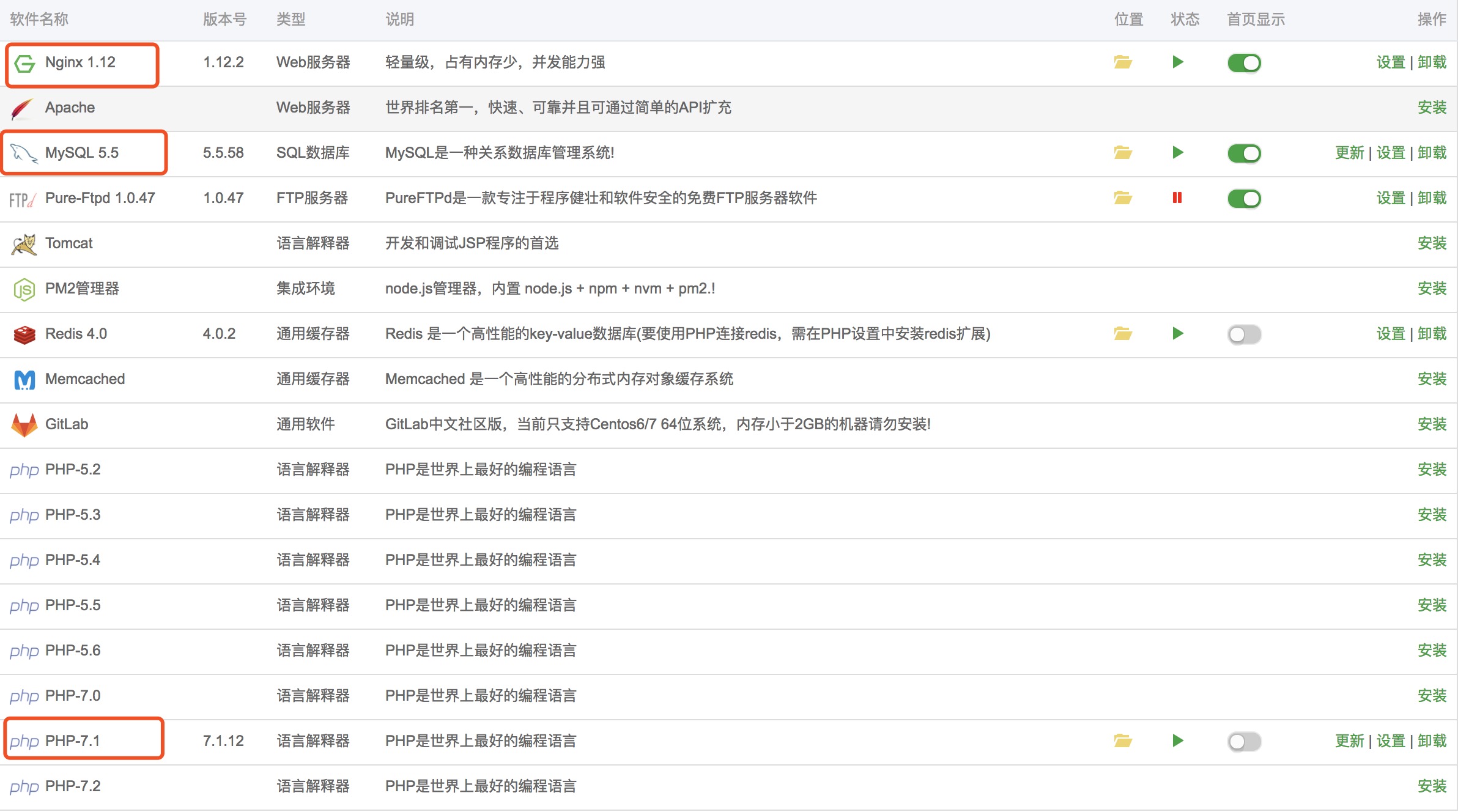Click 卸载 to uninstall MySQL
The image size is (1458, 812).
[1432, 153]
